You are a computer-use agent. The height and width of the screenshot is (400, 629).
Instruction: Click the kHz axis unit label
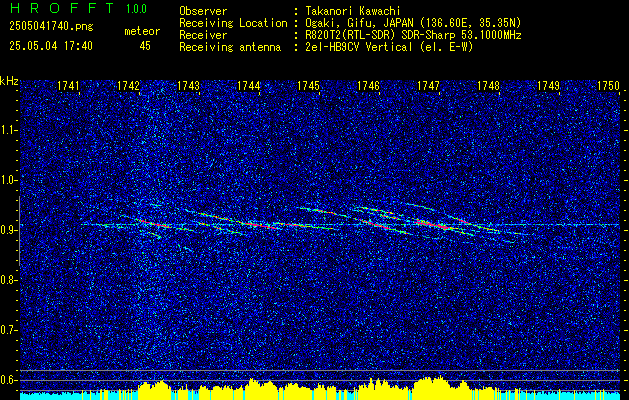point(9,81)
